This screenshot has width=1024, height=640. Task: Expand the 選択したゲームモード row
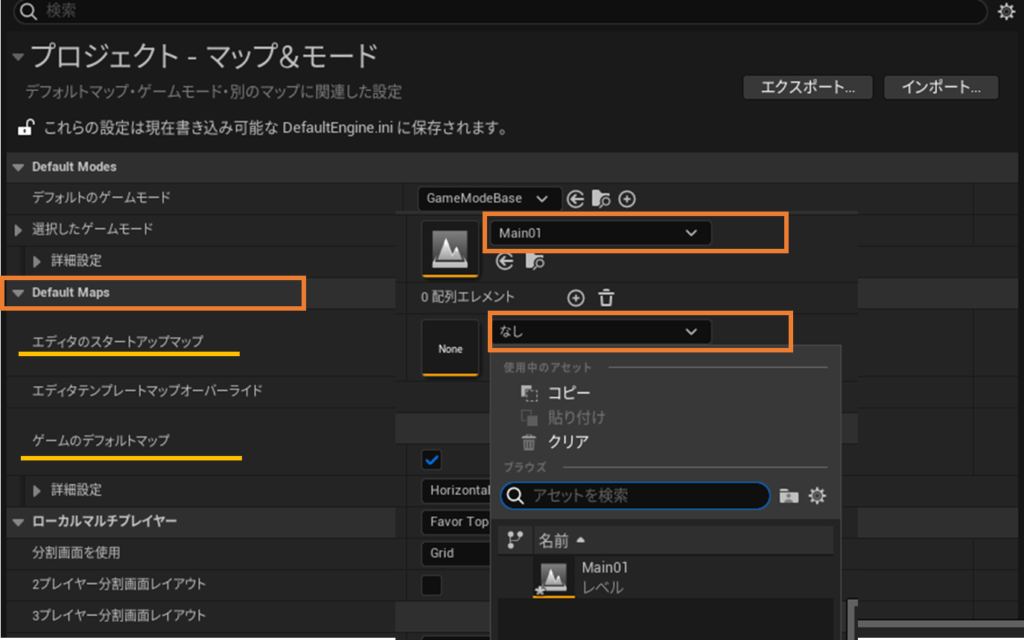pyautogui.click(x=19, y=230)
